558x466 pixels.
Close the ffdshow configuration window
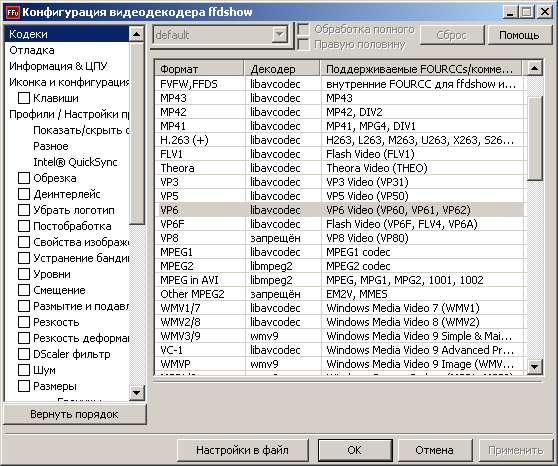click(545, 12)
